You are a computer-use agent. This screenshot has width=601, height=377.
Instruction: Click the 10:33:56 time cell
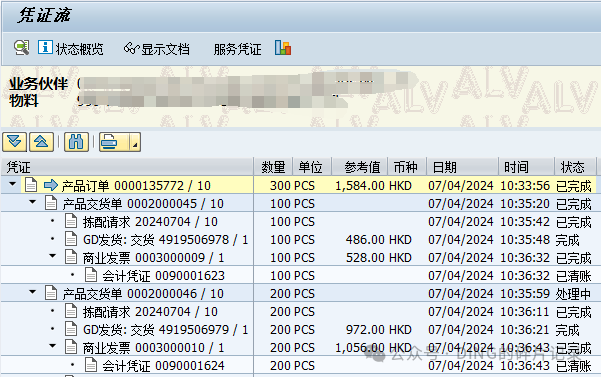click(x=525, y=186)
